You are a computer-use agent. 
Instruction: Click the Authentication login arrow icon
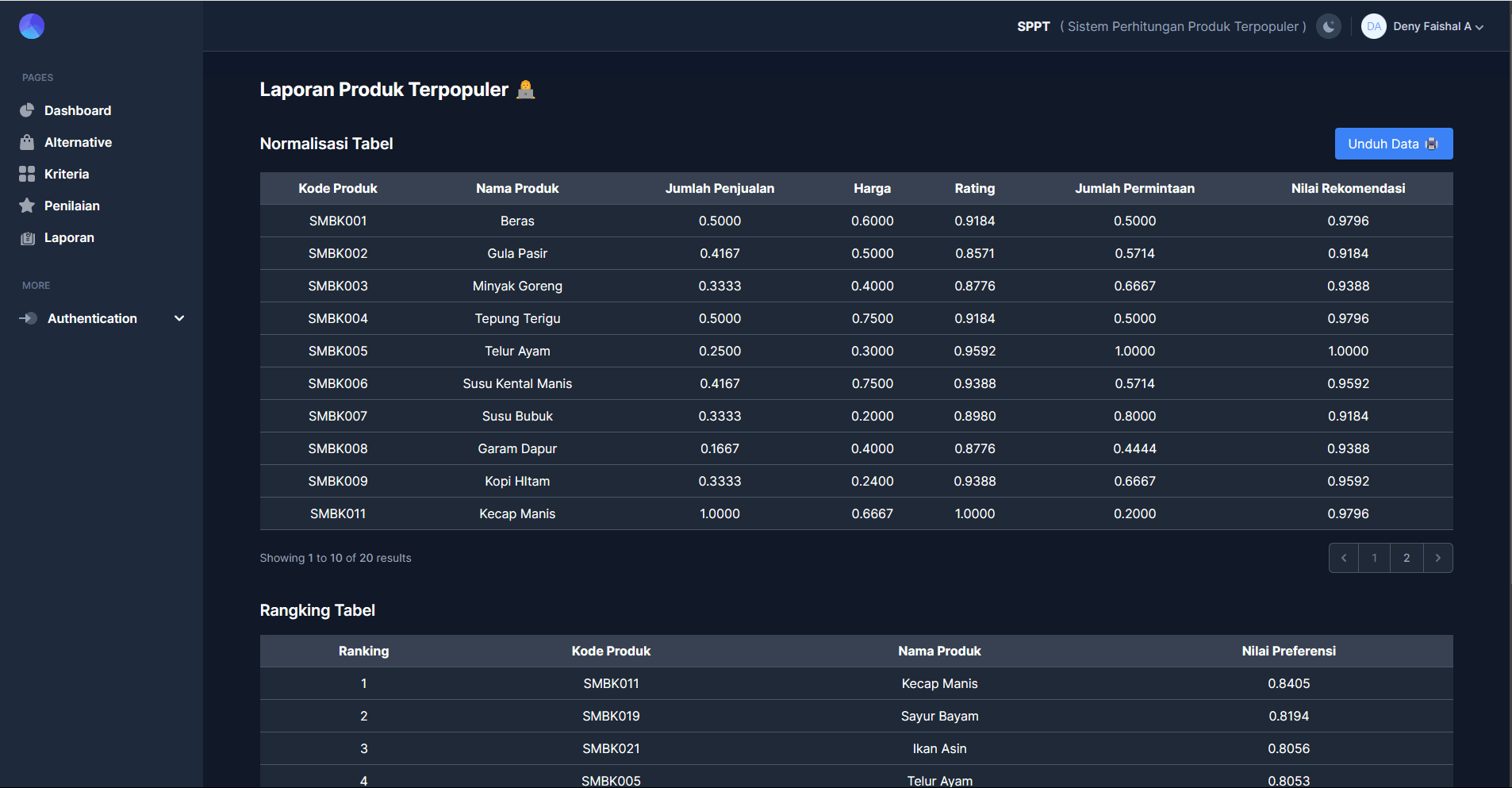tap(28, 318)
